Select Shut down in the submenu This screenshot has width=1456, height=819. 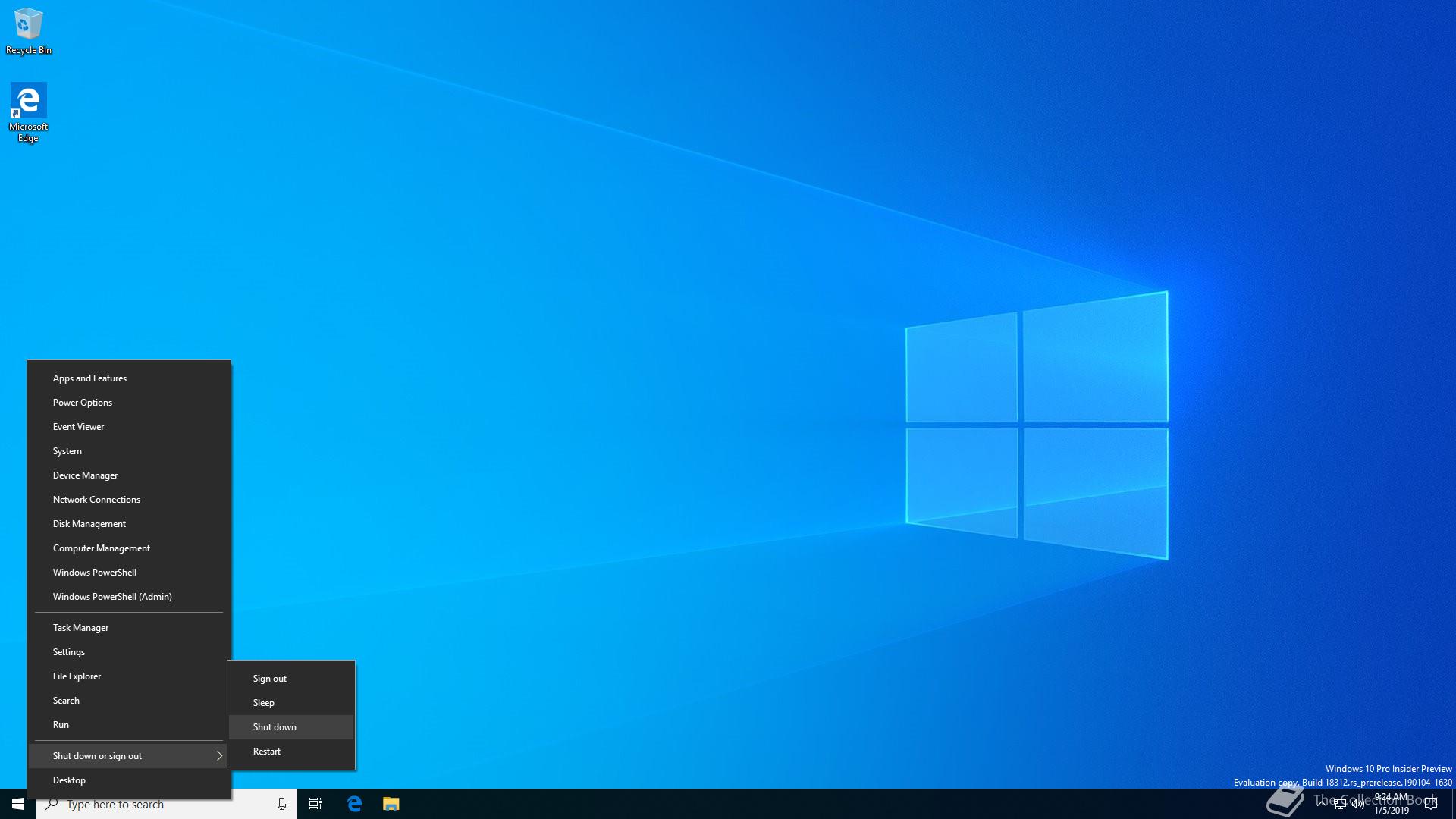click(x=291, y=727)
